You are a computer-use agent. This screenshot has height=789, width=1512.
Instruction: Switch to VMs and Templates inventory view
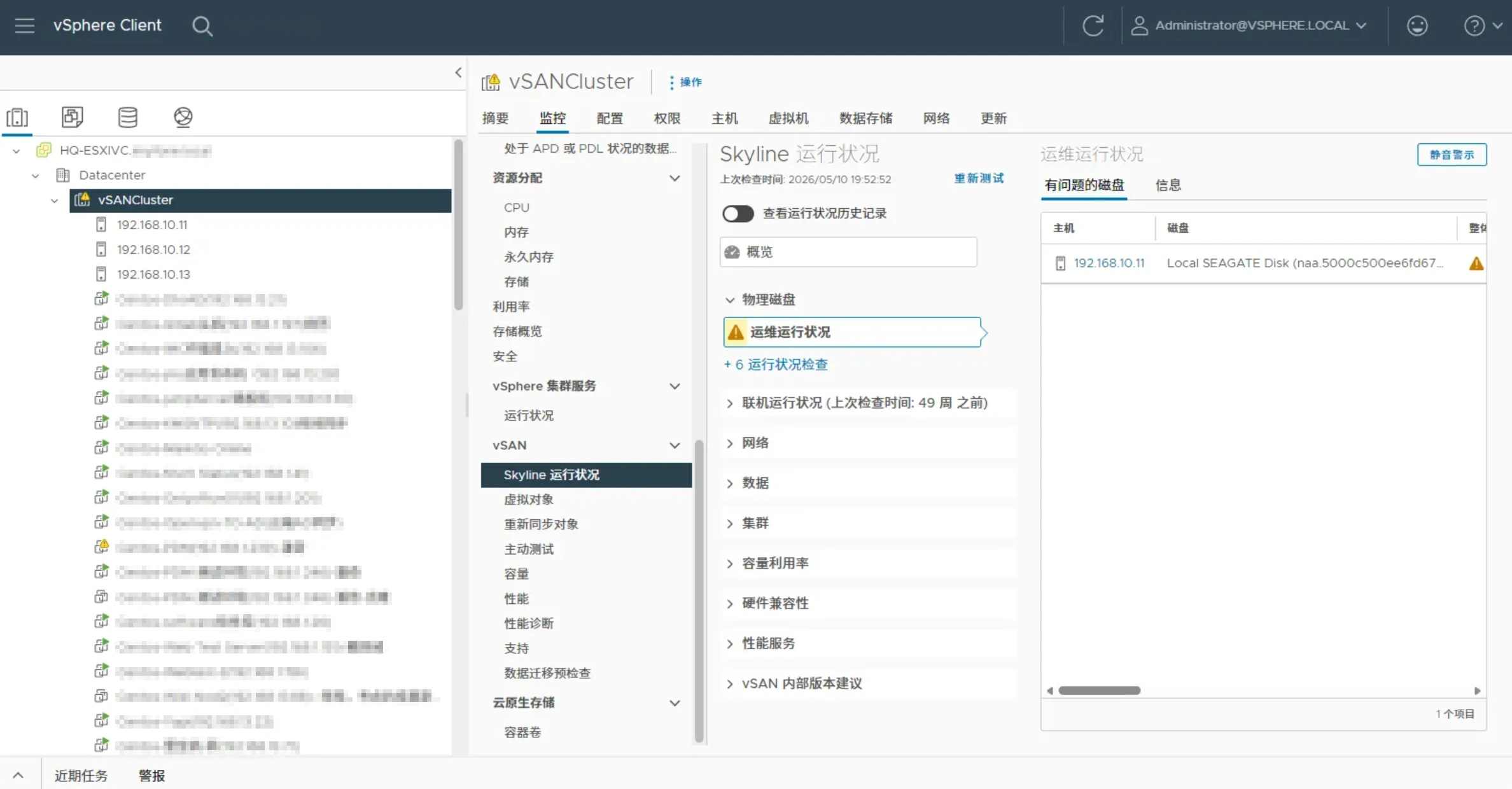point(73,116)
